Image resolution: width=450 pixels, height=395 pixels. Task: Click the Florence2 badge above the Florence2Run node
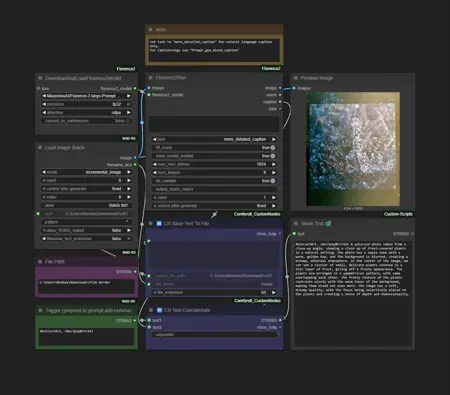[271, 69]
